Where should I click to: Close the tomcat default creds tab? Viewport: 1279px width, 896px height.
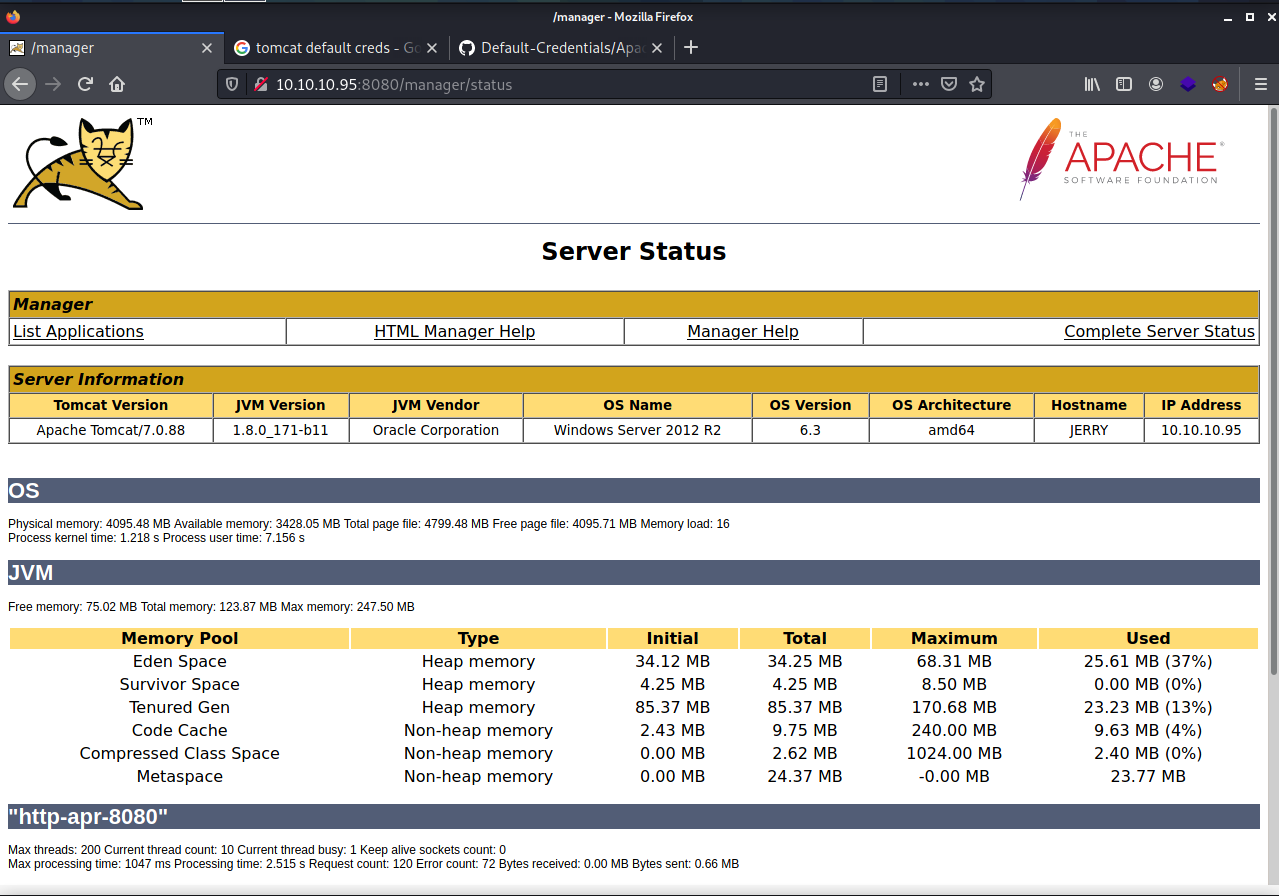pyautogui.click(x=432, y=48)
